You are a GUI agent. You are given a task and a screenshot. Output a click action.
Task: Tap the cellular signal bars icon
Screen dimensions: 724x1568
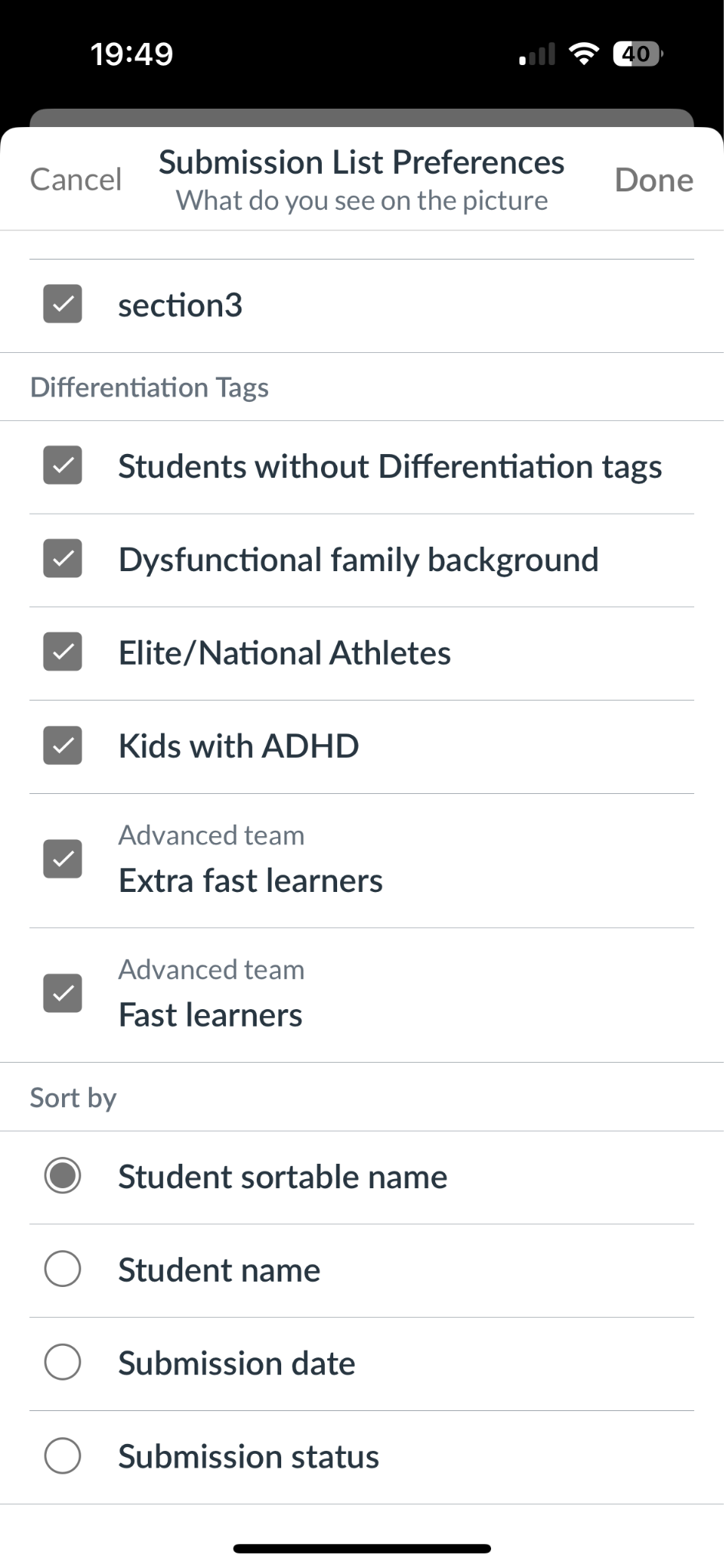tap(537, 54)
